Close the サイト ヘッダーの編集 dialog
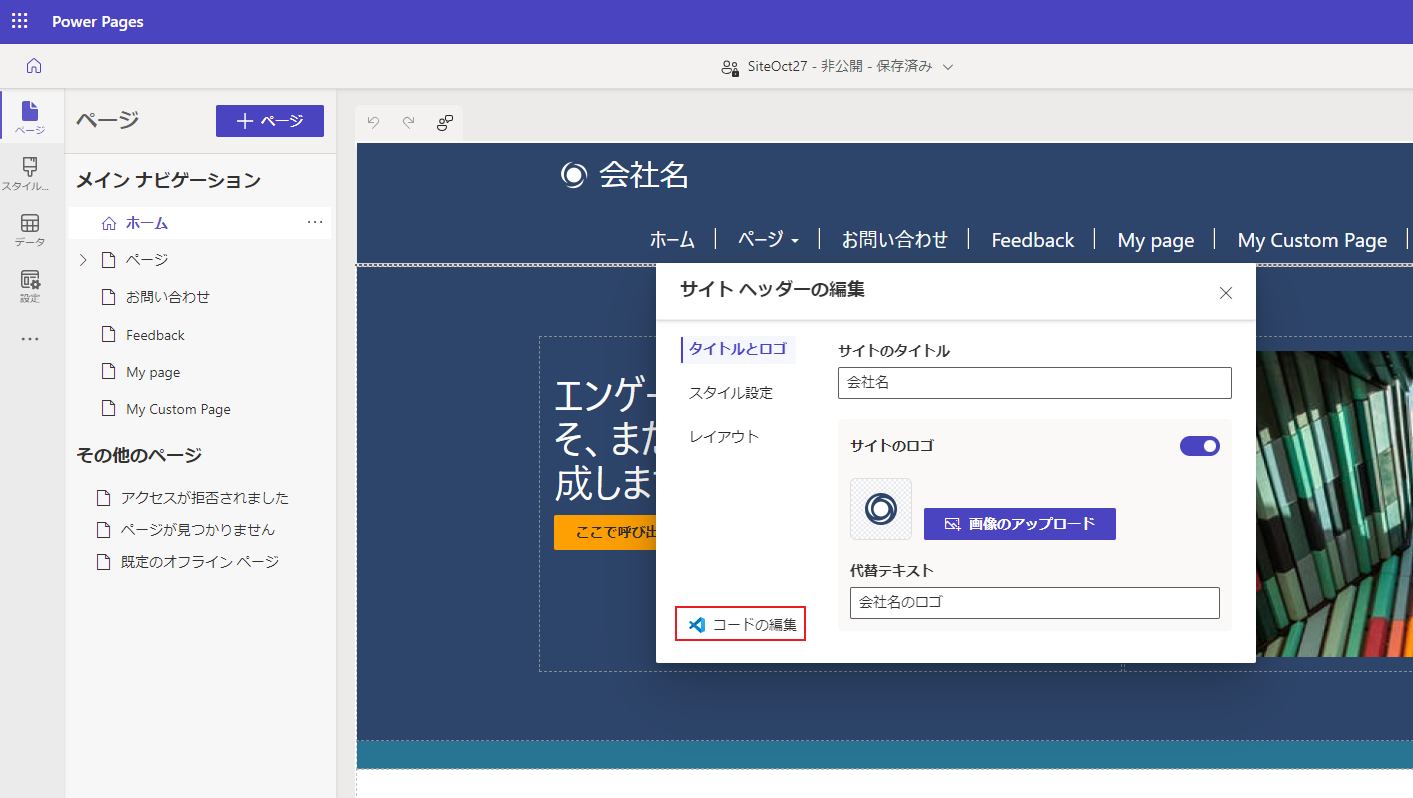 (x=1226, y=293)
